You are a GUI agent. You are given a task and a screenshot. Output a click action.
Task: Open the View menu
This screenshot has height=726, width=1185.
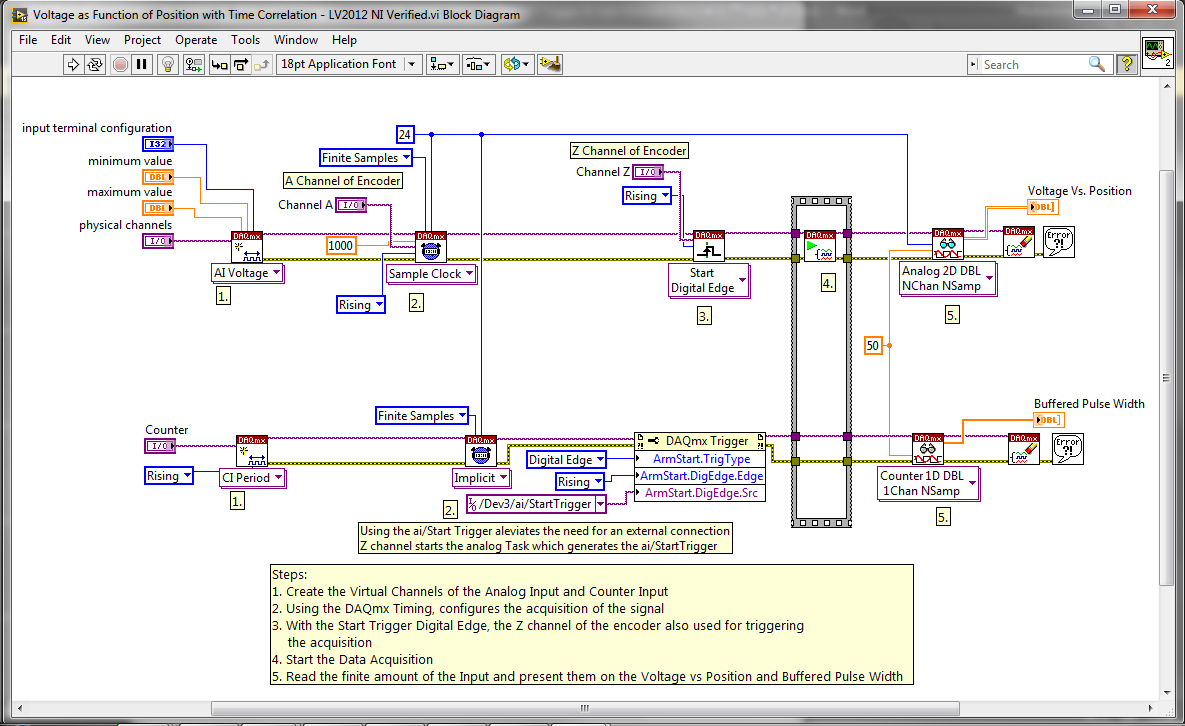point(97,40)
